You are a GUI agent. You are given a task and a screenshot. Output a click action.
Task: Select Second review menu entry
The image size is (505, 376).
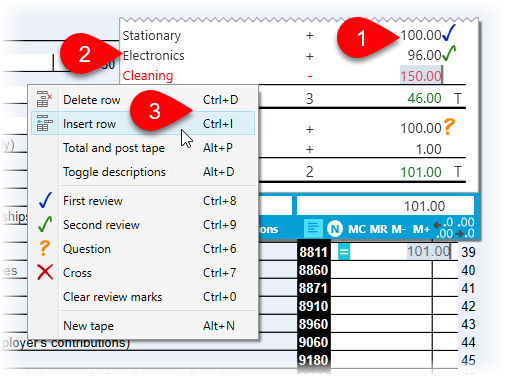tap(143, 224)
